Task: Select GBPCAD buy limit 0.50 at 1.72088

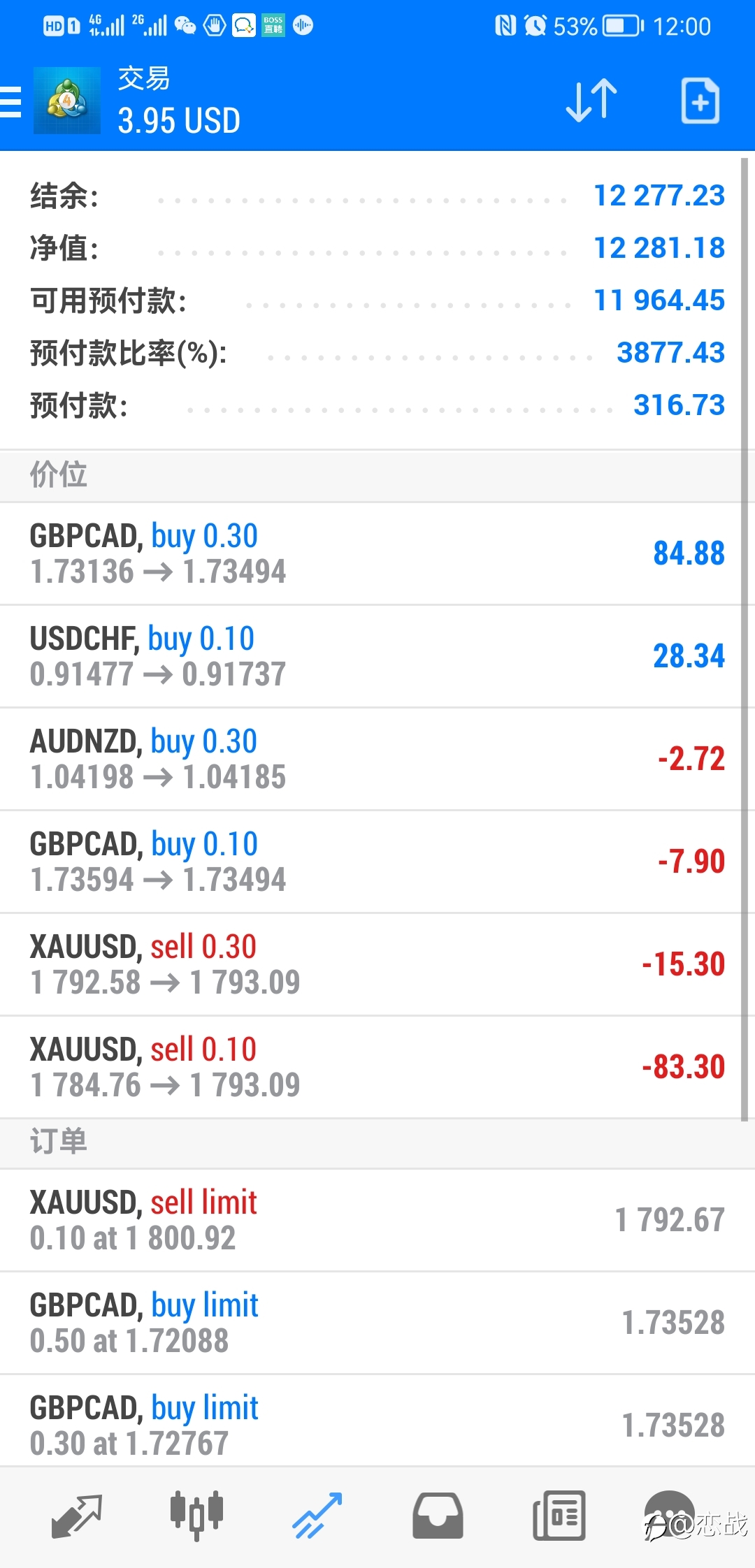Action: coord(377,1323)
